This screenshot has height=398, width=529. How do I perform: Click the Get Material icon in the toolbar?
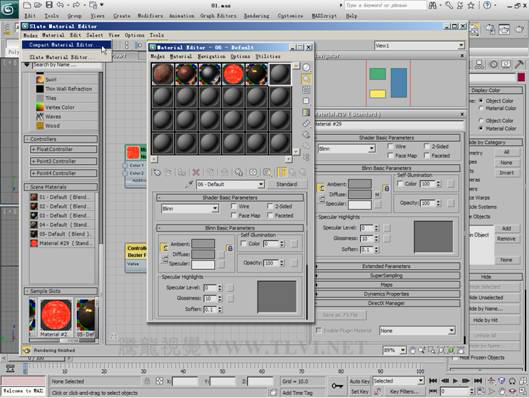157,172
